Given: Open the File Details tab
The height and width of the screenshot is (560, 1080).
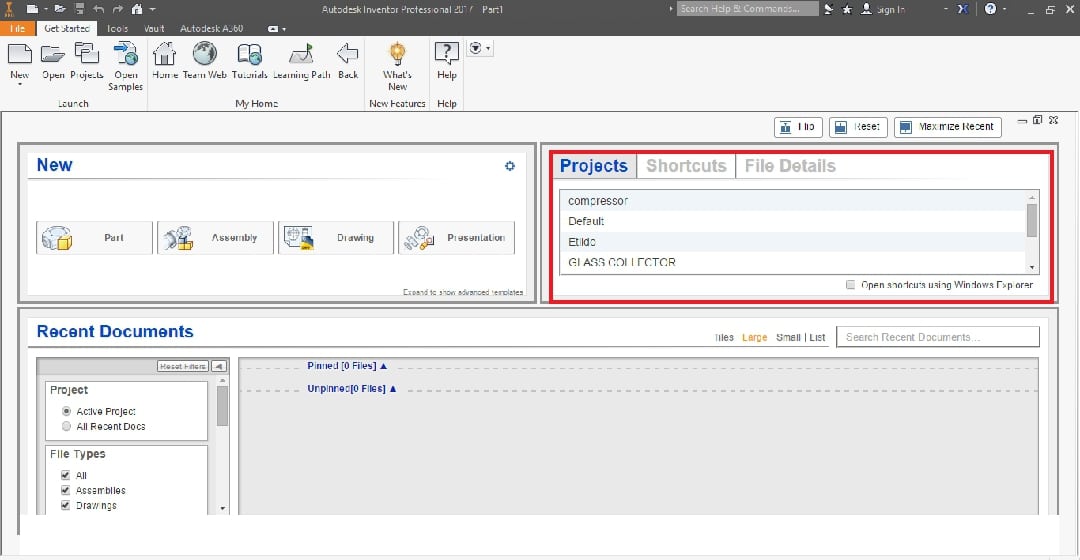Looking at the screenshot, I should (790, 166).
